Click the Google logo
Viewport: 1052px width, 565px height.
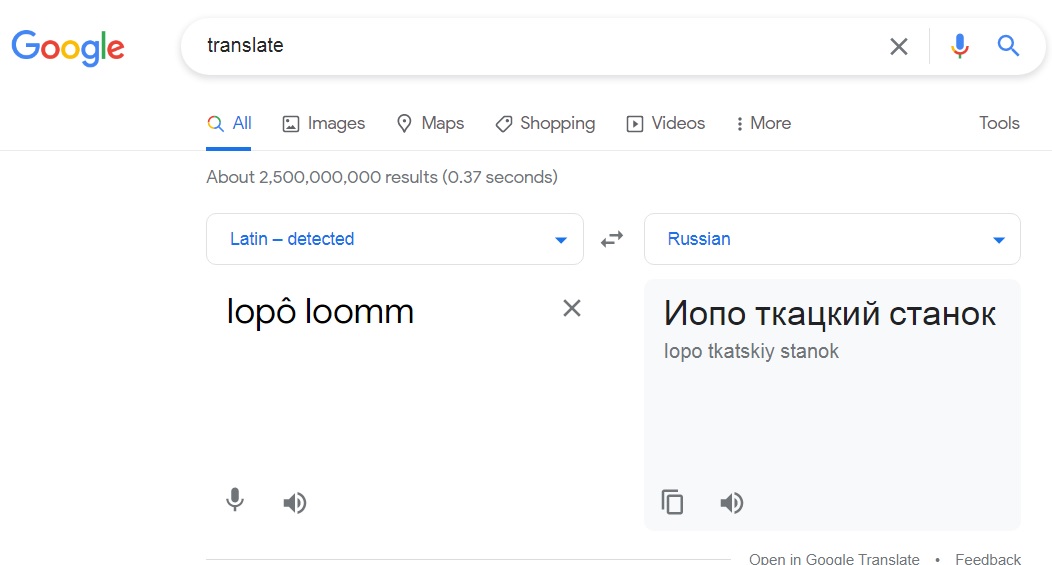tap(68, 47)
